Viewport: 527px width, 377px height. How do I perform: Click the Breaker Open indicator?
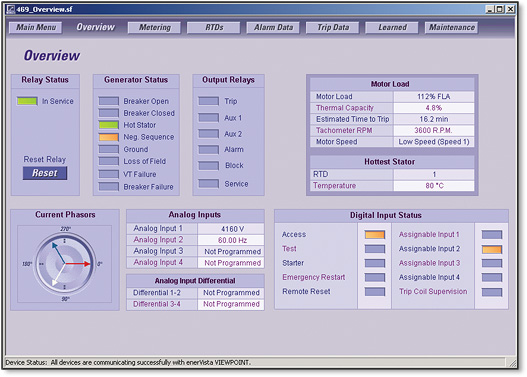pos(109,101)
